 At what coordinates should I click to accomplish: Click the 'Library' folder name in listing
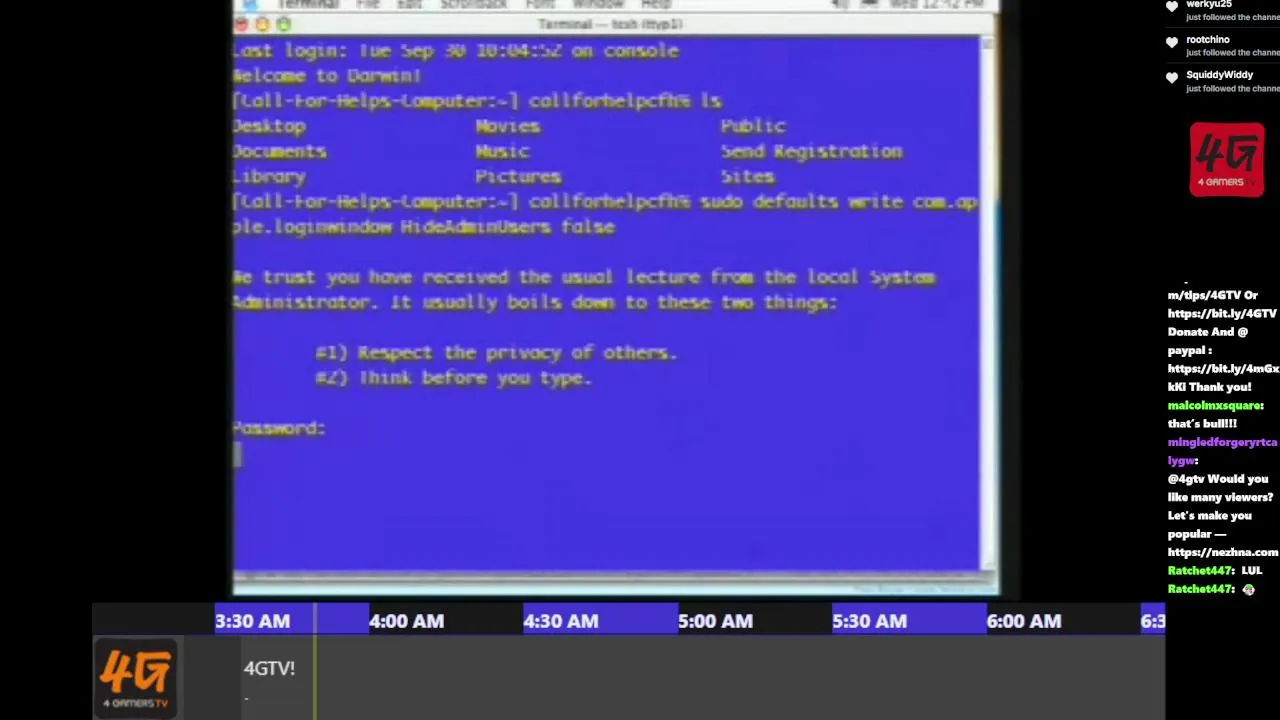coord(269,176)
